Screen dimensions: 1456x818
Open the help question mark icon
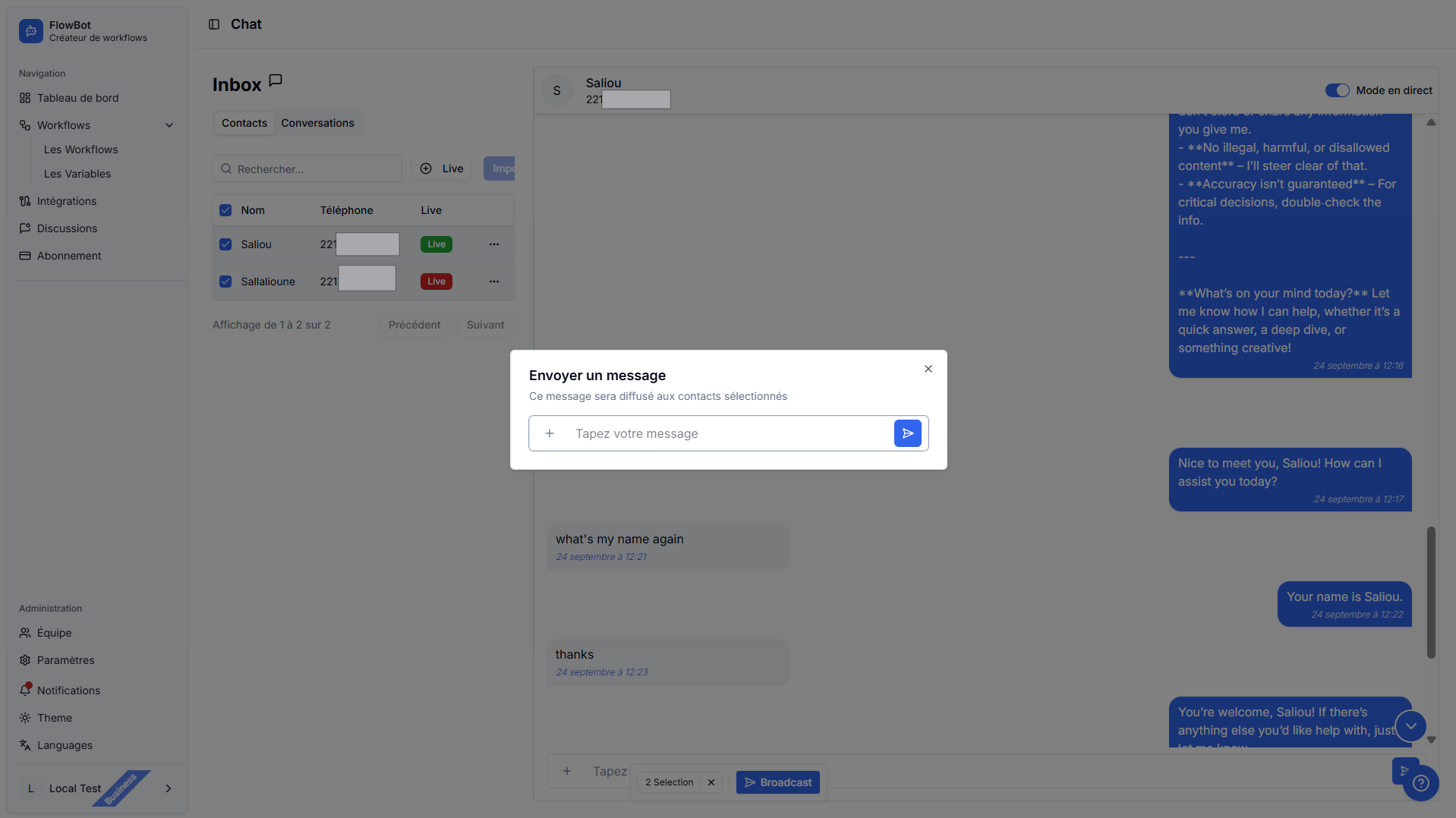click(x=1420, y=783)
